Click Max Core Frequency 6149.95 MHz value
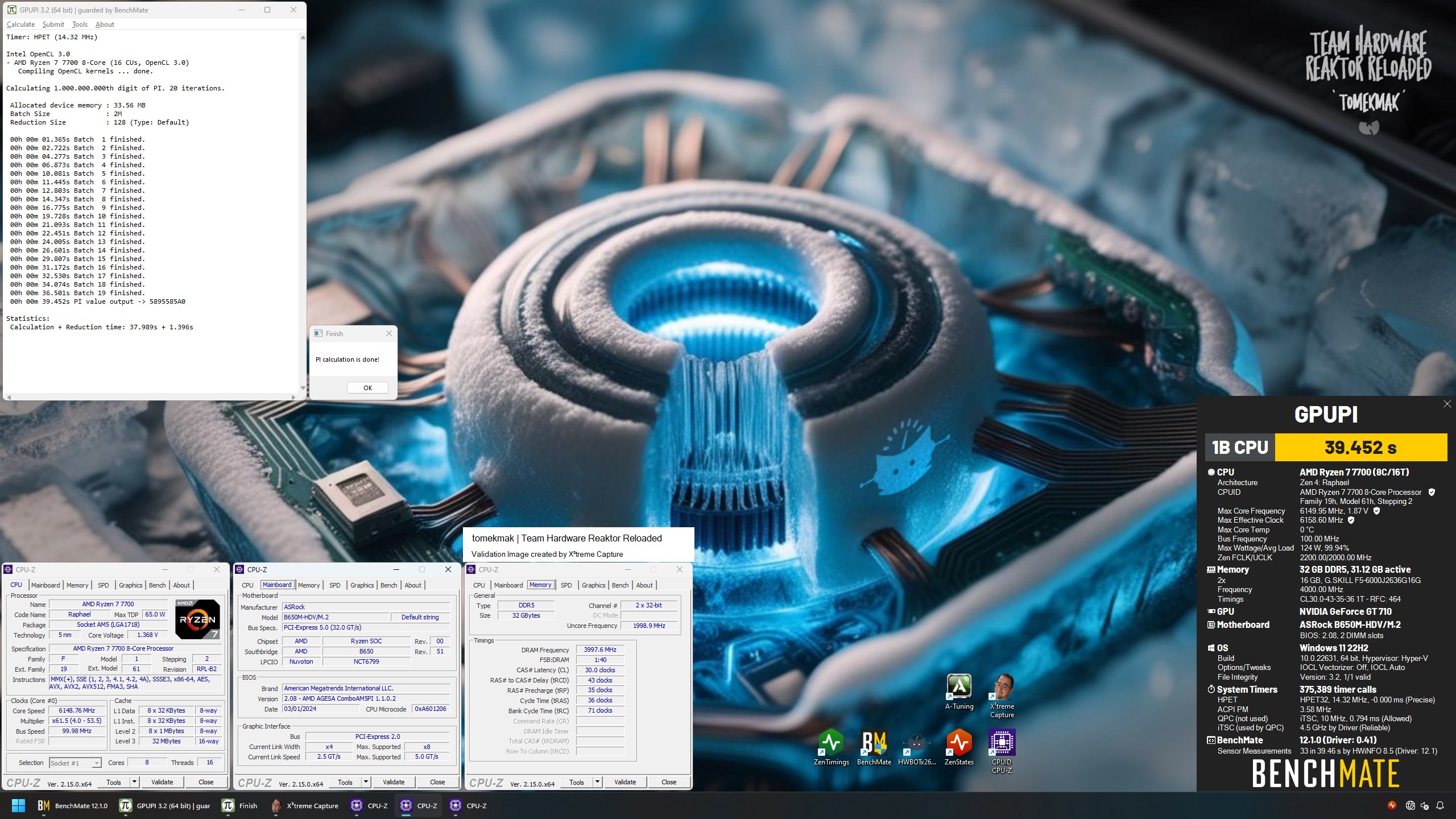This screenshot has width=1456, height=819. click(1334, 511)
